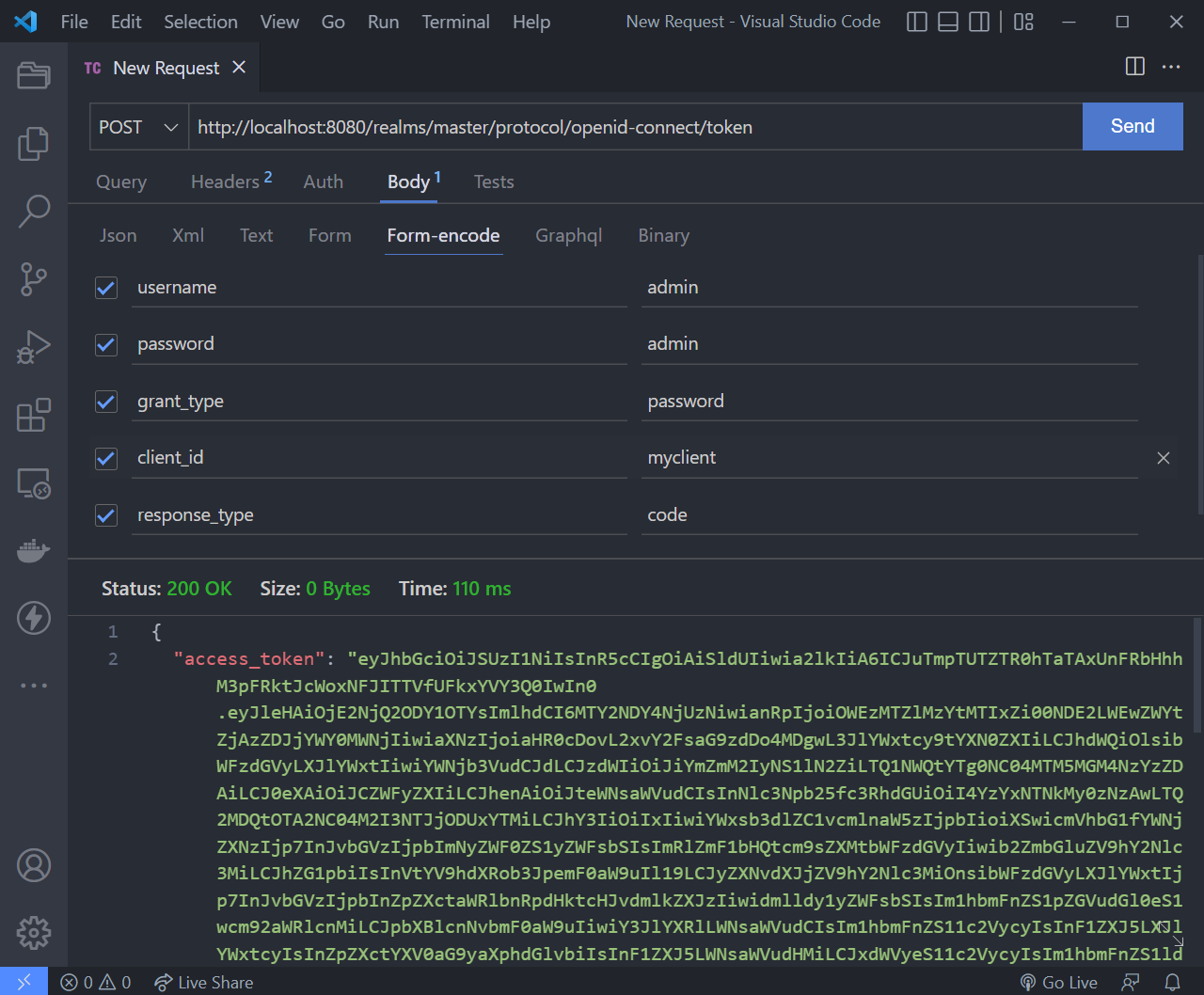Open the Extensions view
This screenshot has height=995, width=1204.
pos(34,415)
